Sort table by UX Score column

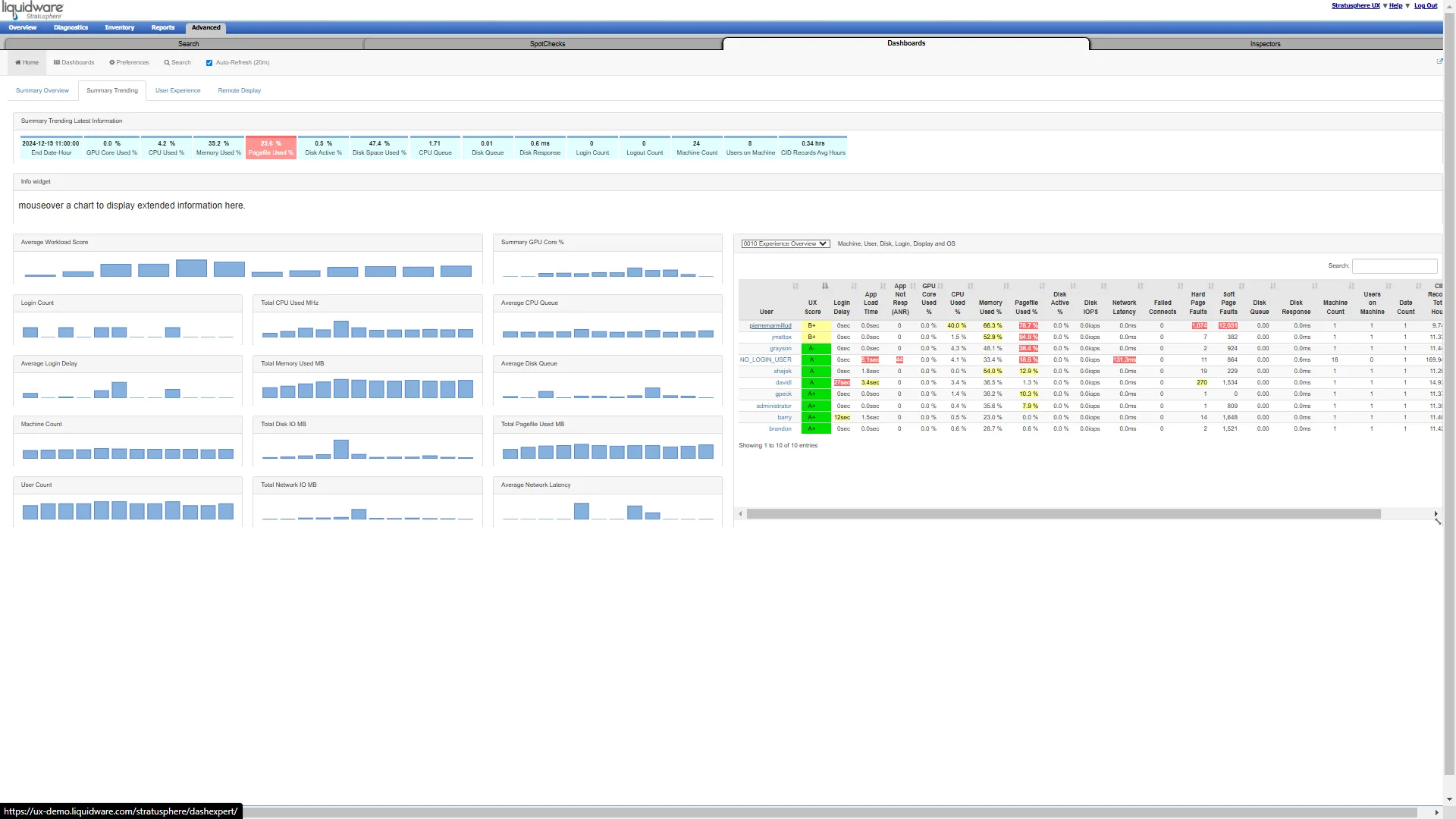point(825,286)
